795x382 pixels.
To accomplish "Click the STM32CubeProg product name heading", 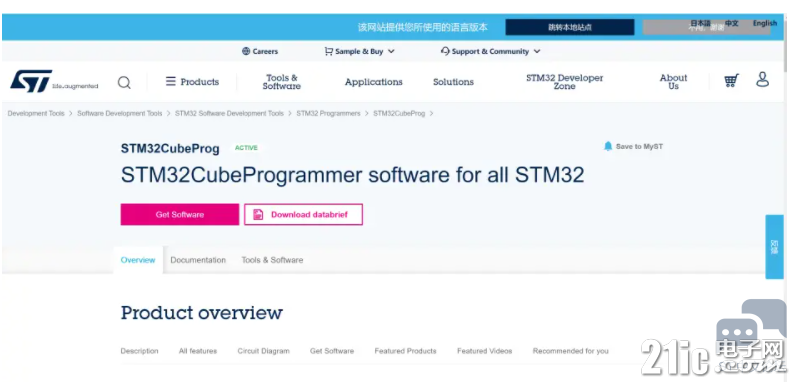I will (170, 149).
